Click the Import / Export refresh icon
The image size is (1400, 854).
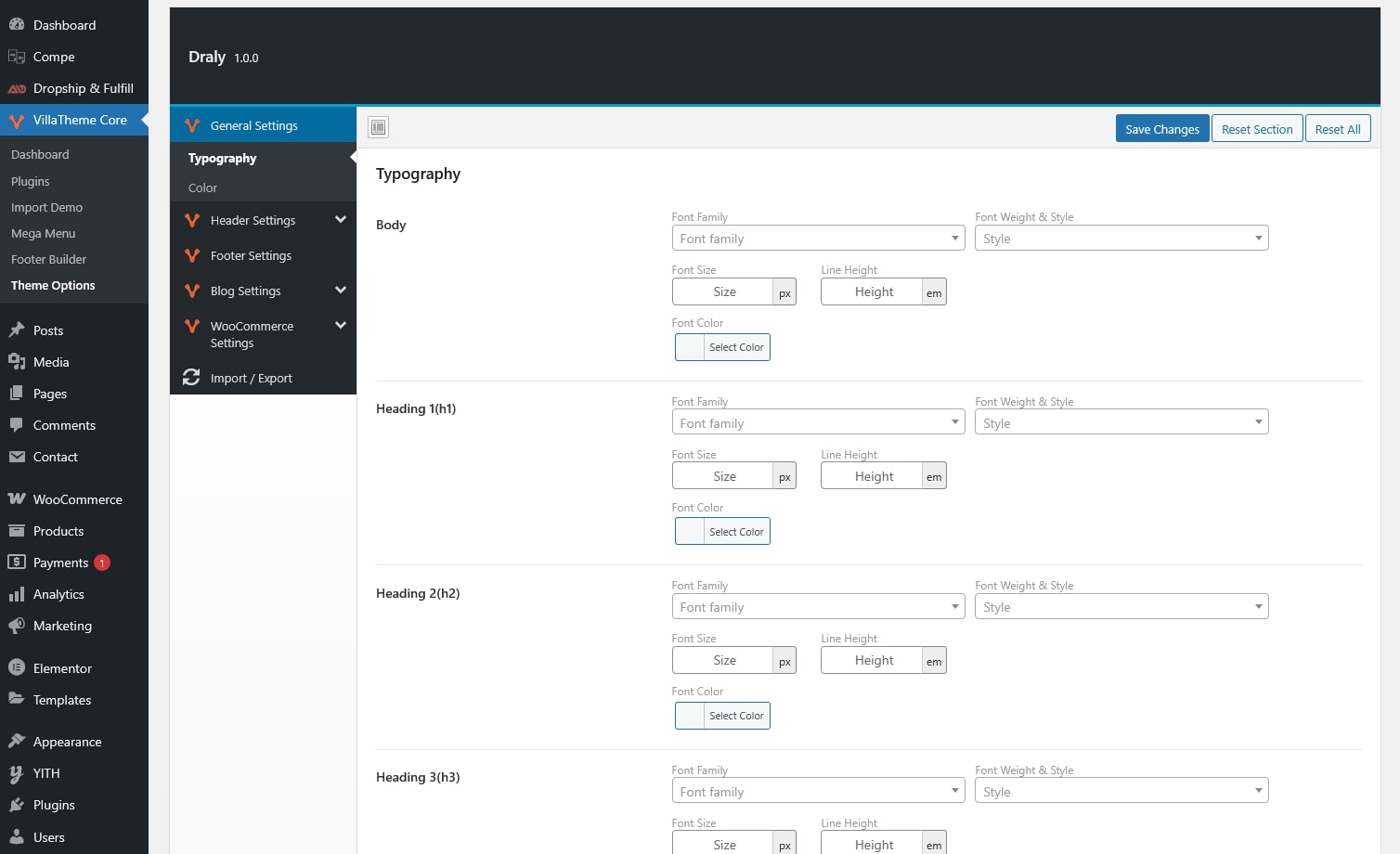pyautogui.click(x=191, y=378)
